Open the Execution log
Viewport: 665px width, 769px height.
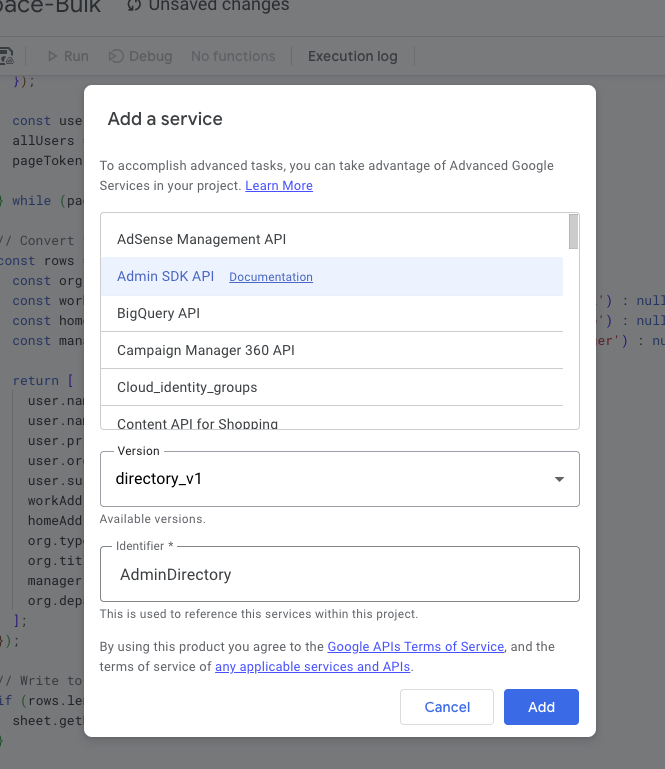coord(352,56)
